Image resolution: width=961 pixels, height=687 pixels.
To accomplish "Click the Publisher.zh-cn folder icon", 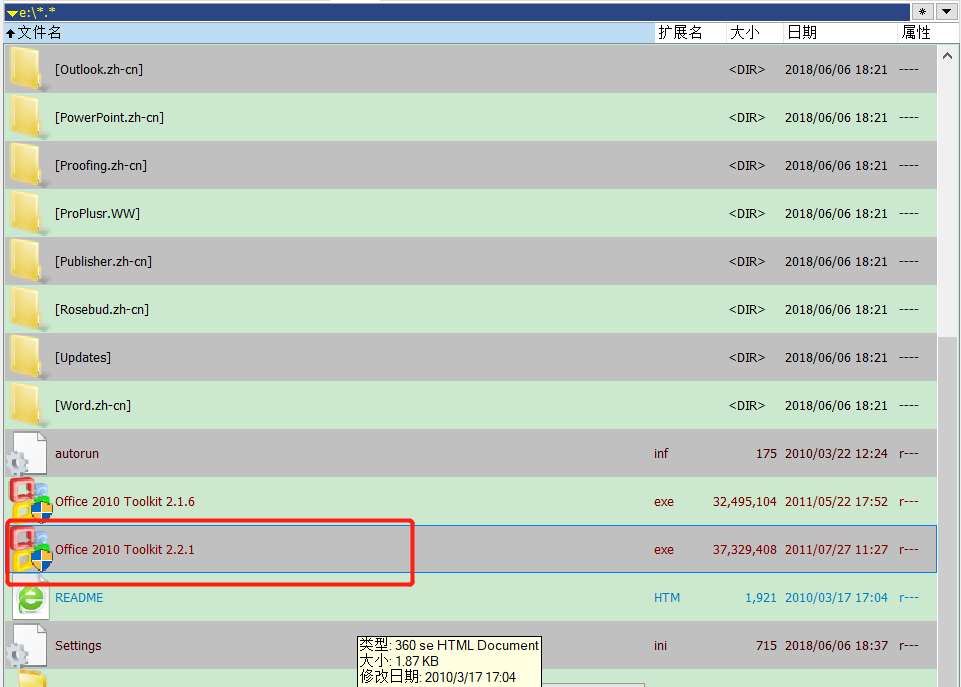I will coord(26,260).
